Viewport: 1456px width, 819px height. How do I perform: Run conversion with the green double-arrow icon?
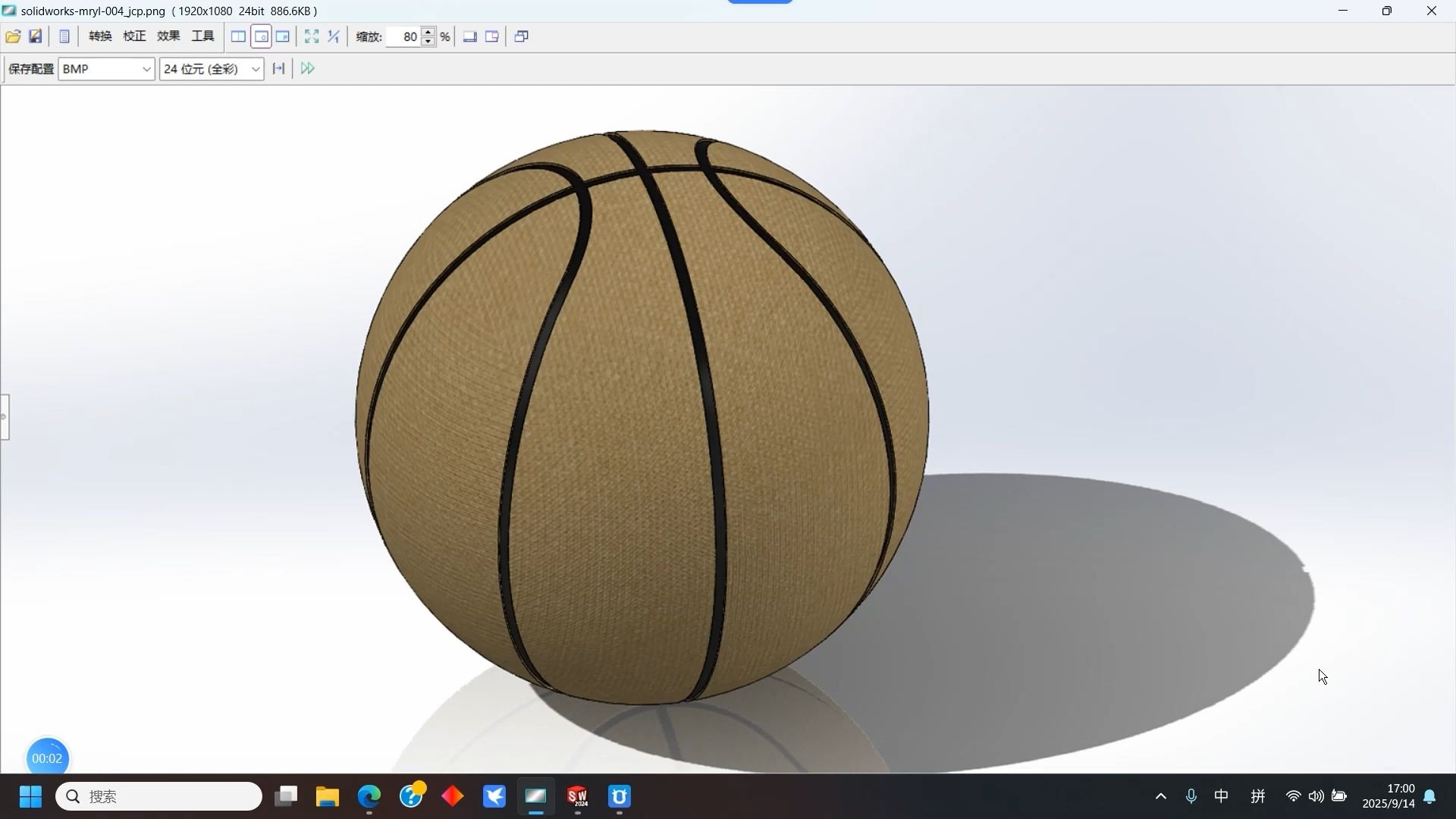306,68
